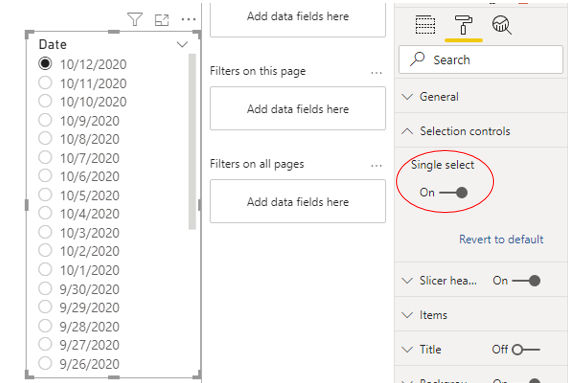568x383 pixels.
Task: Switch to the Fields pane icon
Action: [x=425, y=25]
